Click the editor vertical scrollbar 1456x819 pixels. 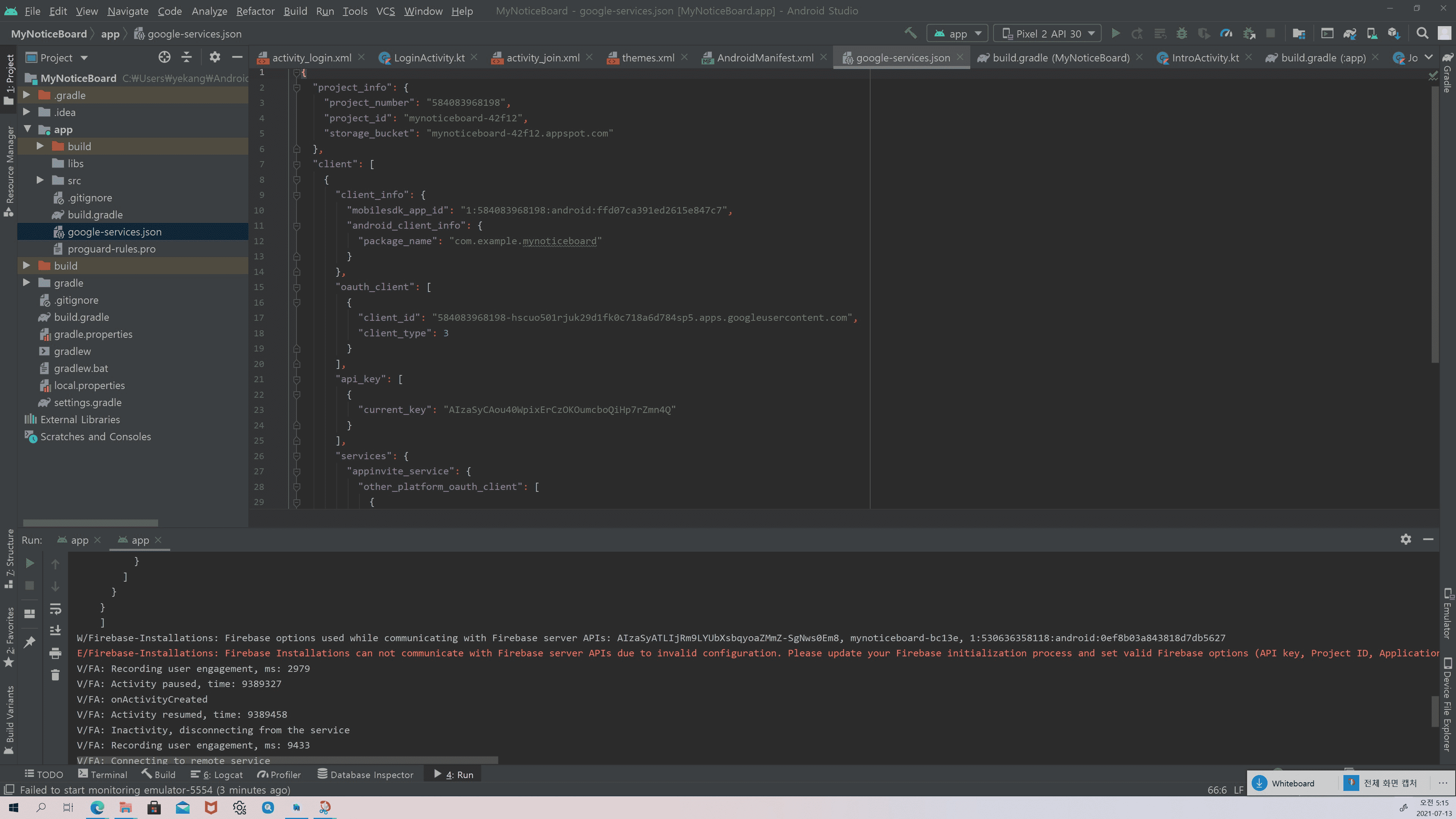click(x=1434, y=226)
